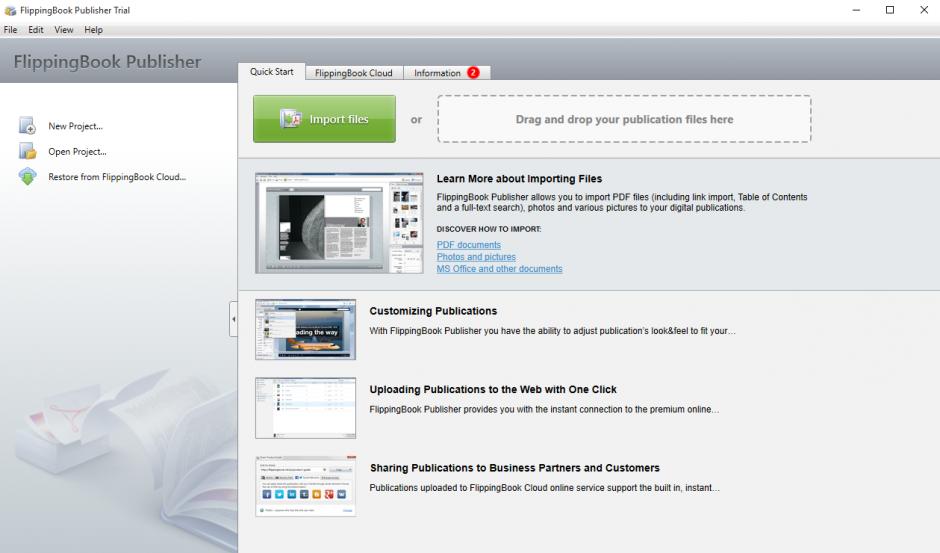The width and height of the screenshot is (940, 553).
Task: Click the Open Project folder icon
Action: 28,151
